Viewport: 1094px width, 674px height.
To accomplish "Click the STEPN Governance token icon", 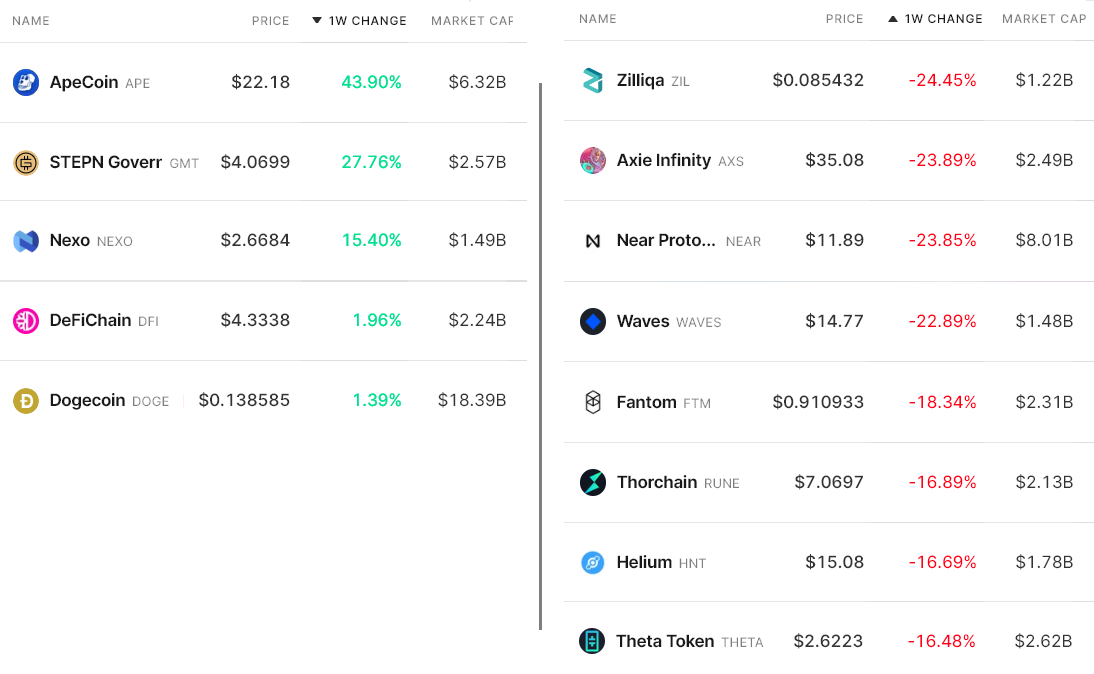I will tap(26, 162).
